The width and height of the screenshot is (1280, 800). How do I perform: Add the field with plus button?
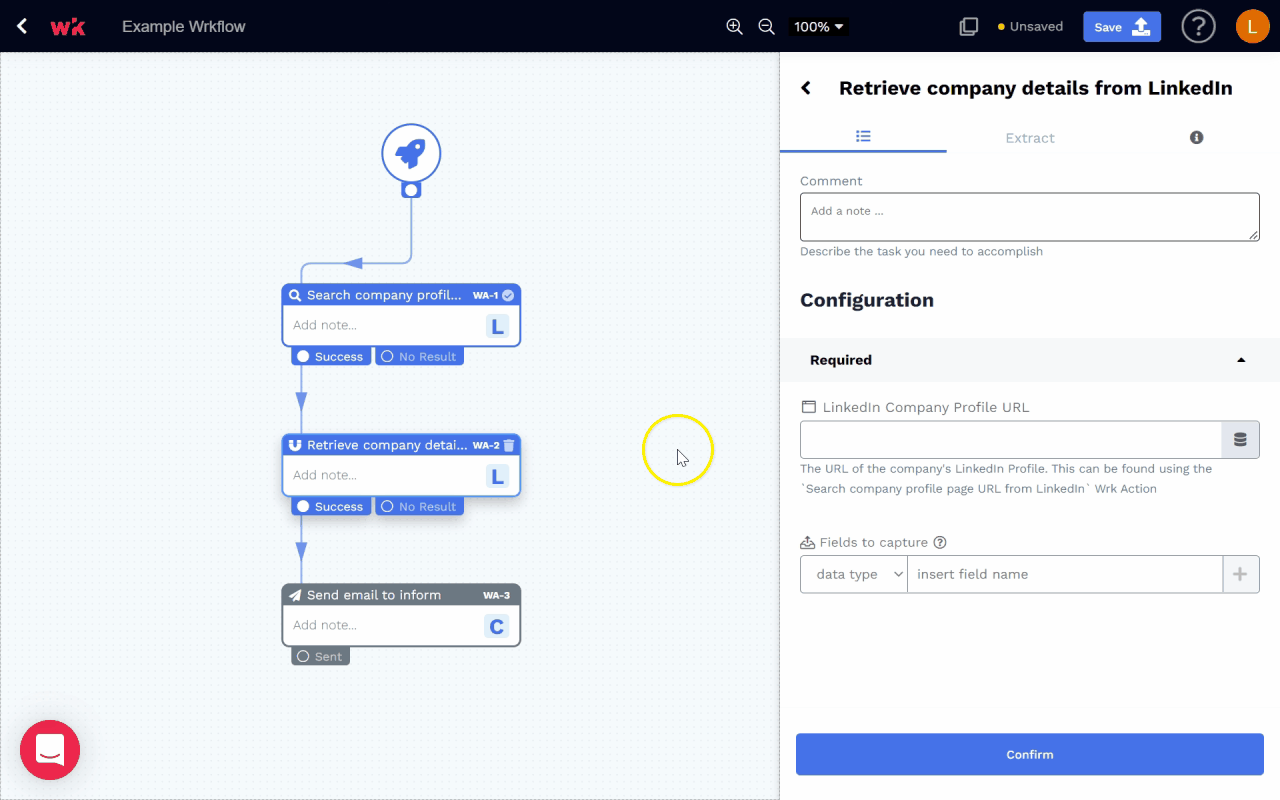point(1241,575)
